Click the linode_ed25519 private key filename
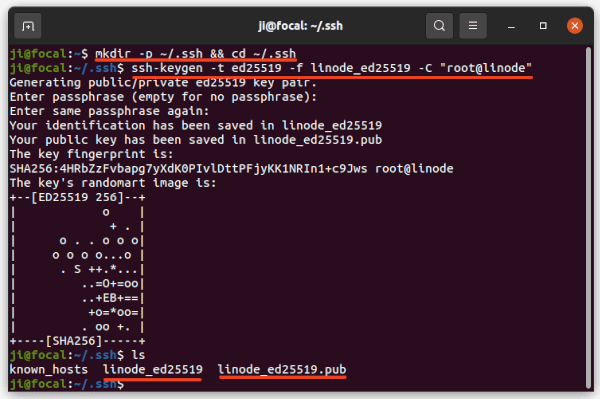600x399 pixels. click(153, 370)
